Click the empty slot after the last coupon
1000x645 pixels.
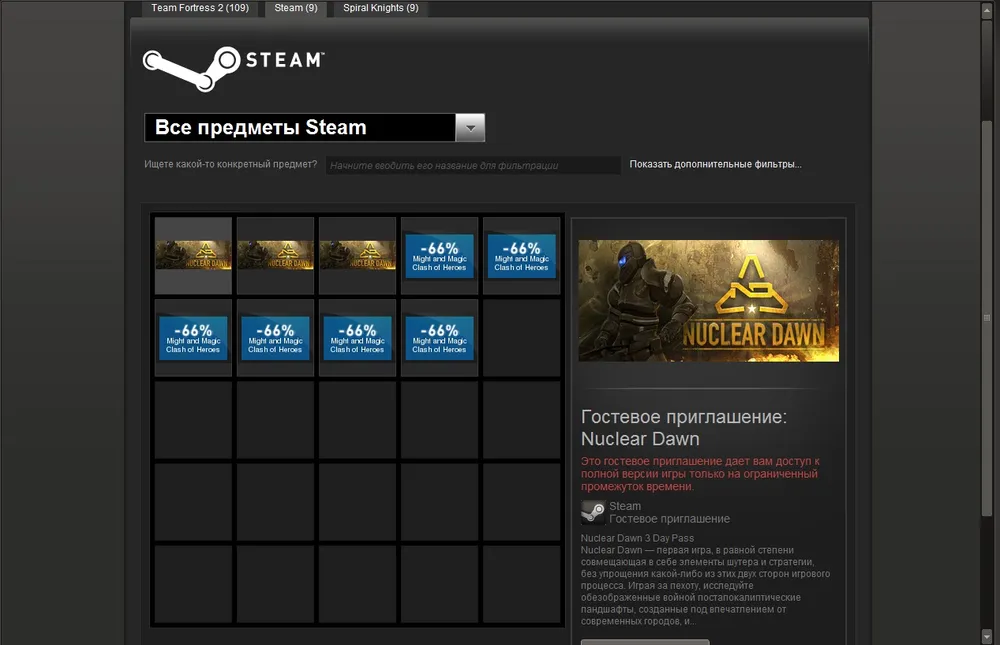pyautogui.click(x=521, y=337)
